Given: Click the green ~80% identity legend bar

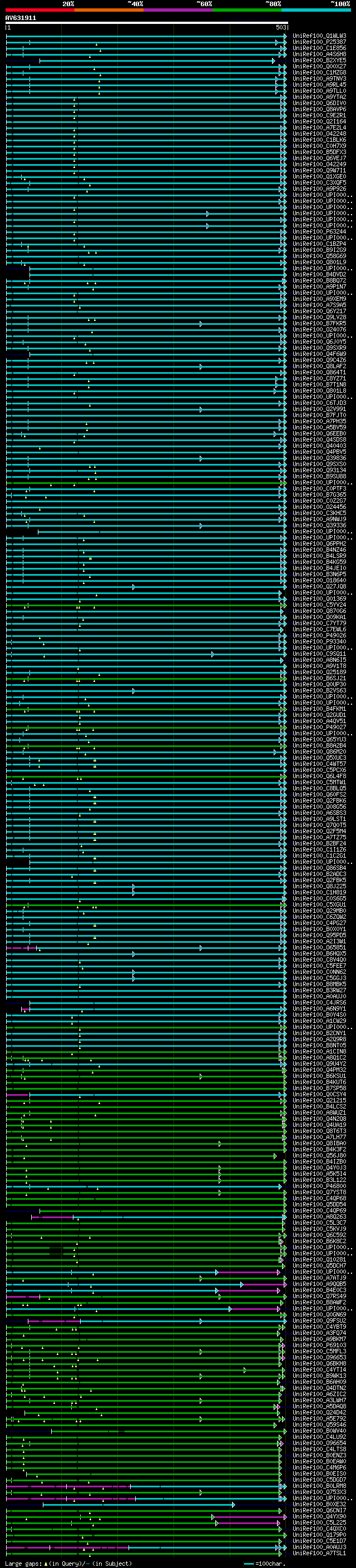Looking at the screenshot, I should [247, 10].
